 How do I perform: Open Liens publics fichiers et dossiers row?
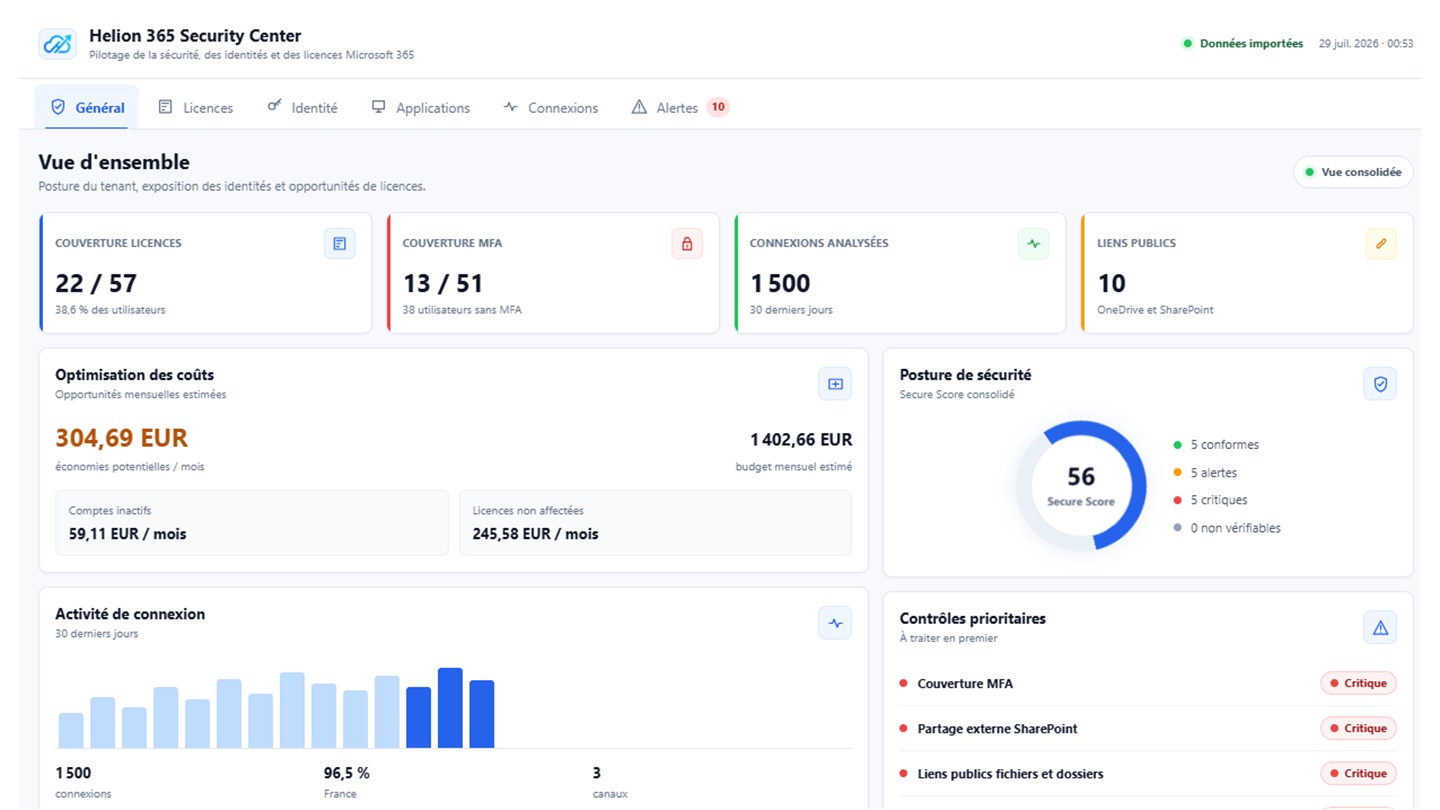coord(1148,774)
